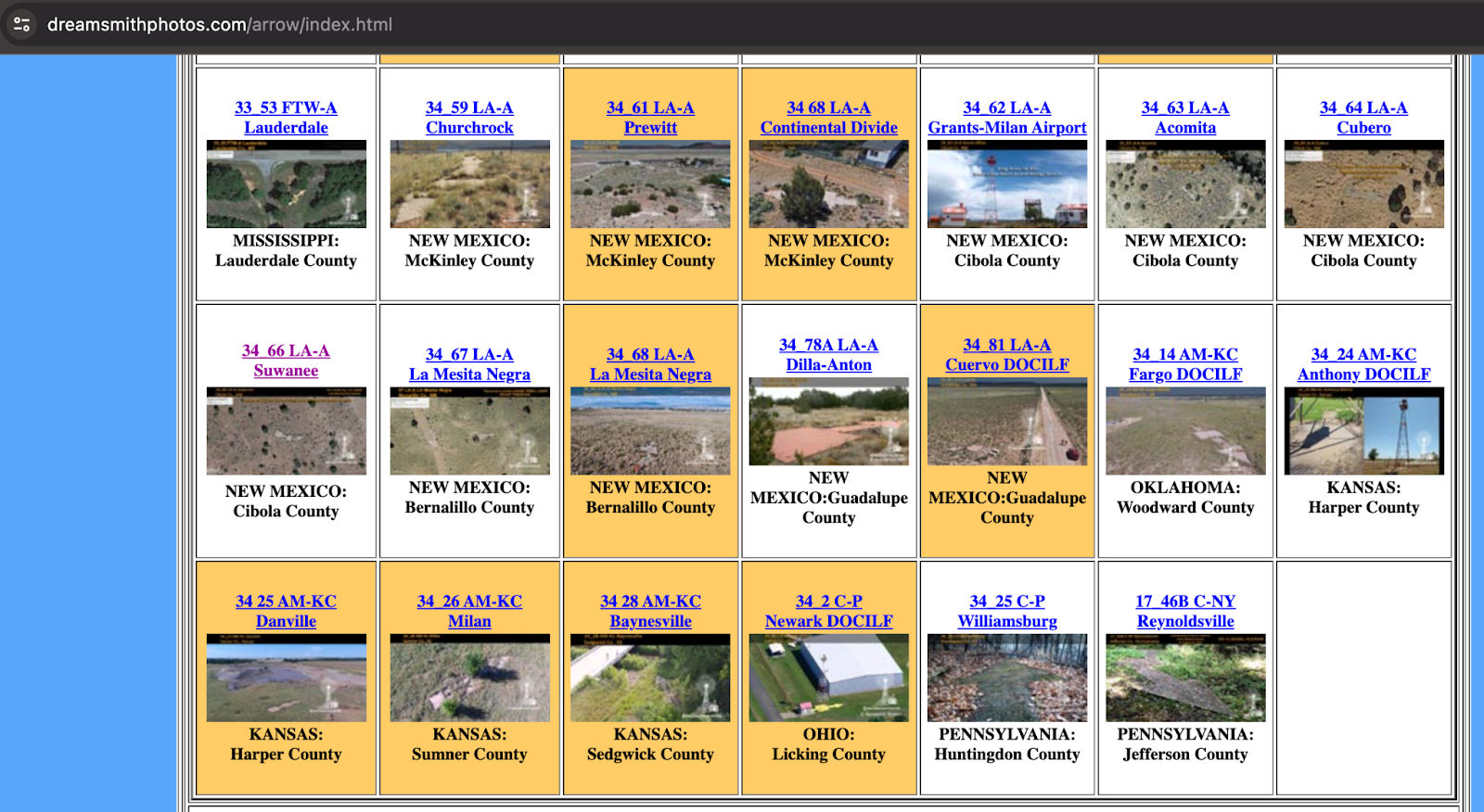Click the Suwanee photo thumbnail

[x=286, y=431]
